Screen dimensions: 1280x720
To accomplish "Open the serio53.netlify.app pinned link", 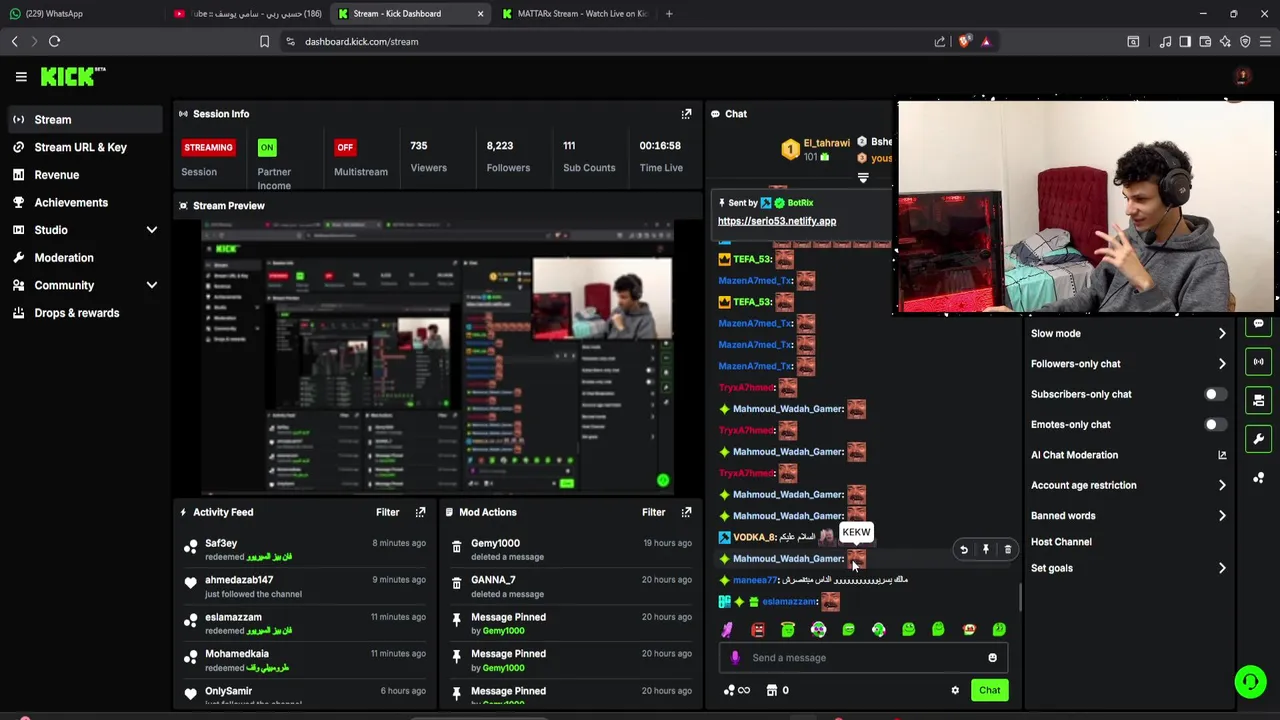I will [x=777, y=221].
